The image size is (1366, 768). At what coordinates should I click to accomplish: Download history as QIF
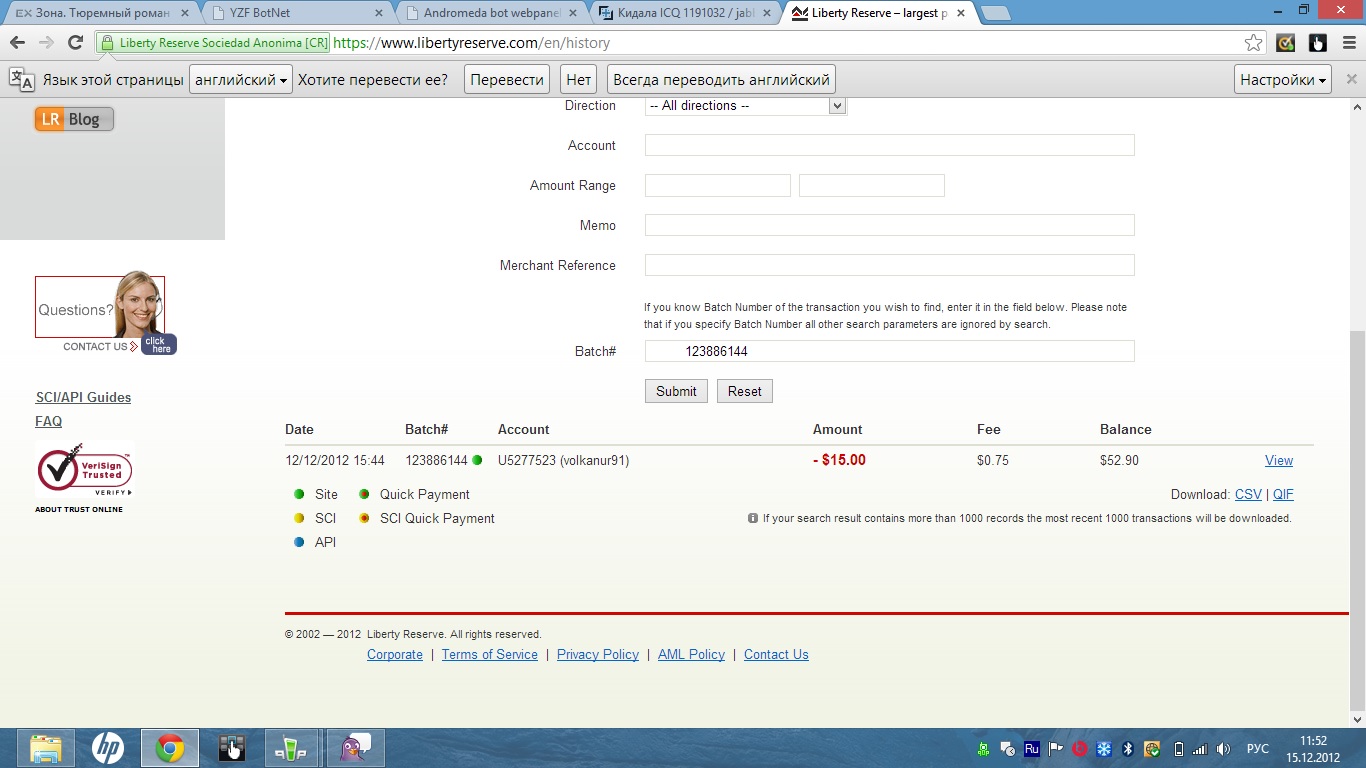point(1283,494)
